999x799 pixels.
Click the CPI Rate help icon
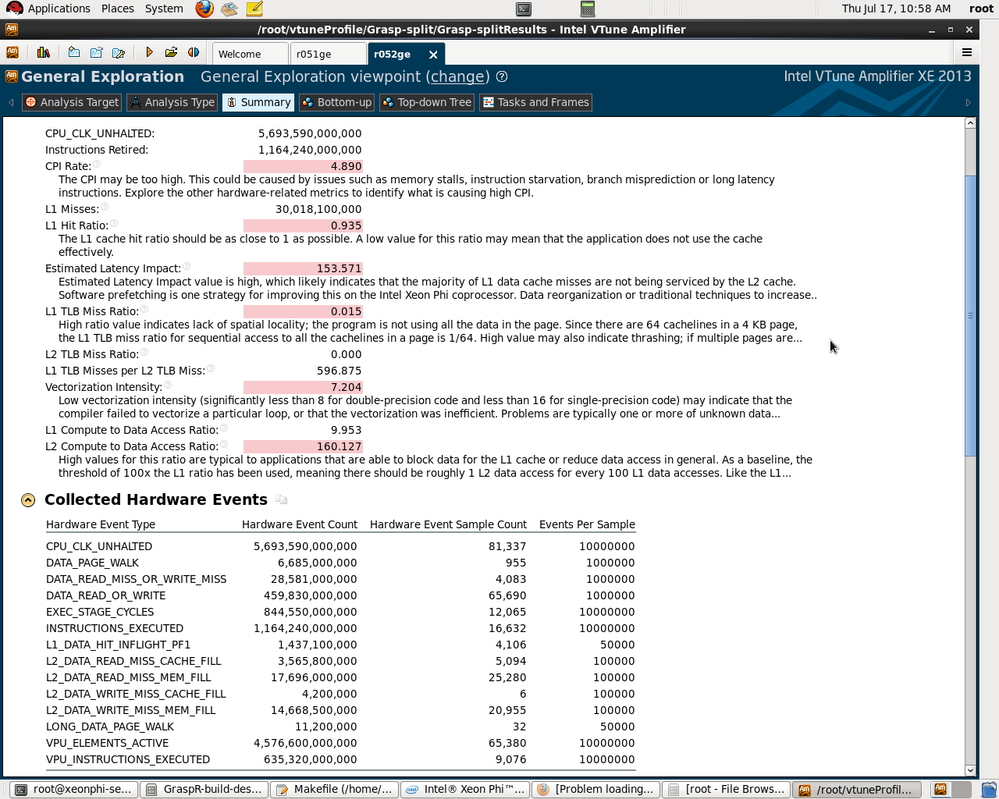(97, 164)
